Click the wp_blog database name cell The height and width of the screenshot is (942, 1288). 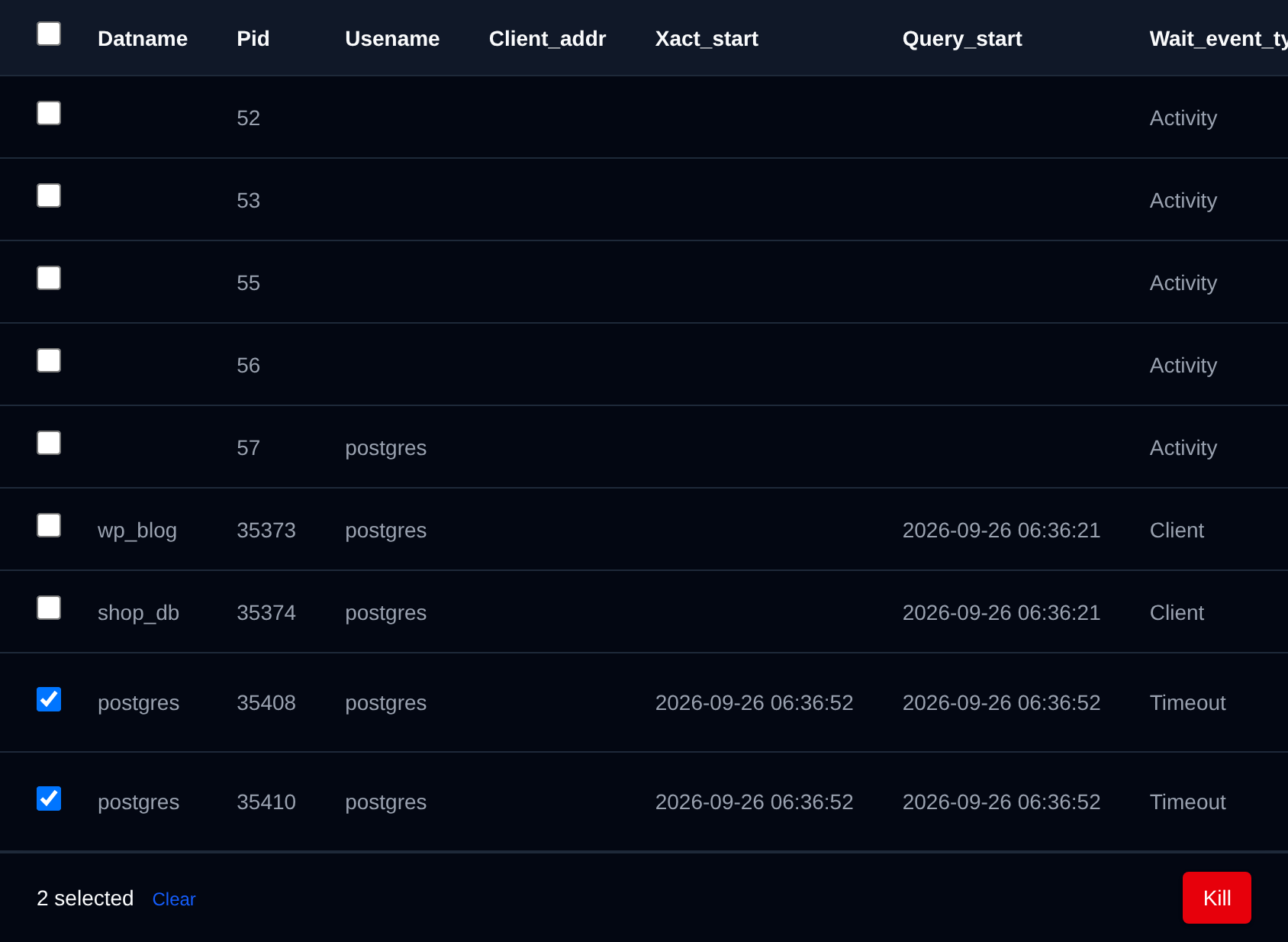click(137, 531)
